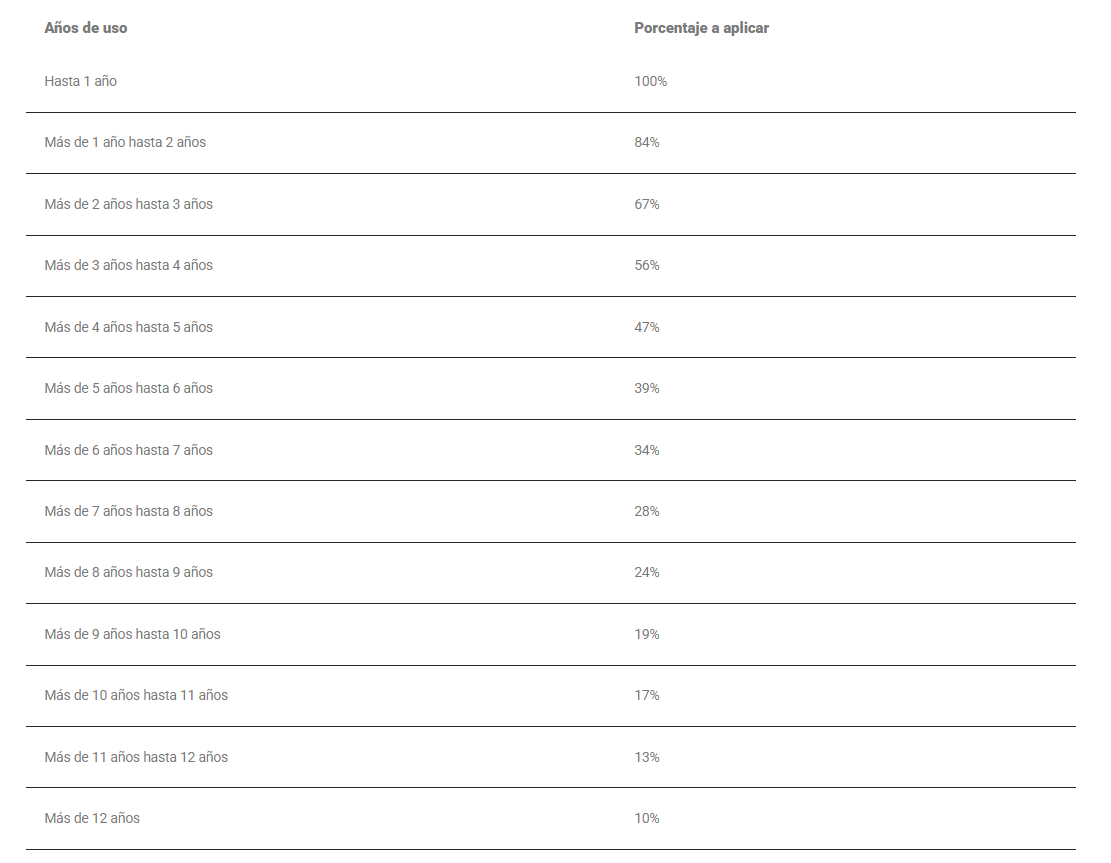Select 'Más de 4 años hasta 5 años'
The width and height of the screenshot is (1111, 863).
coord(128,327)
